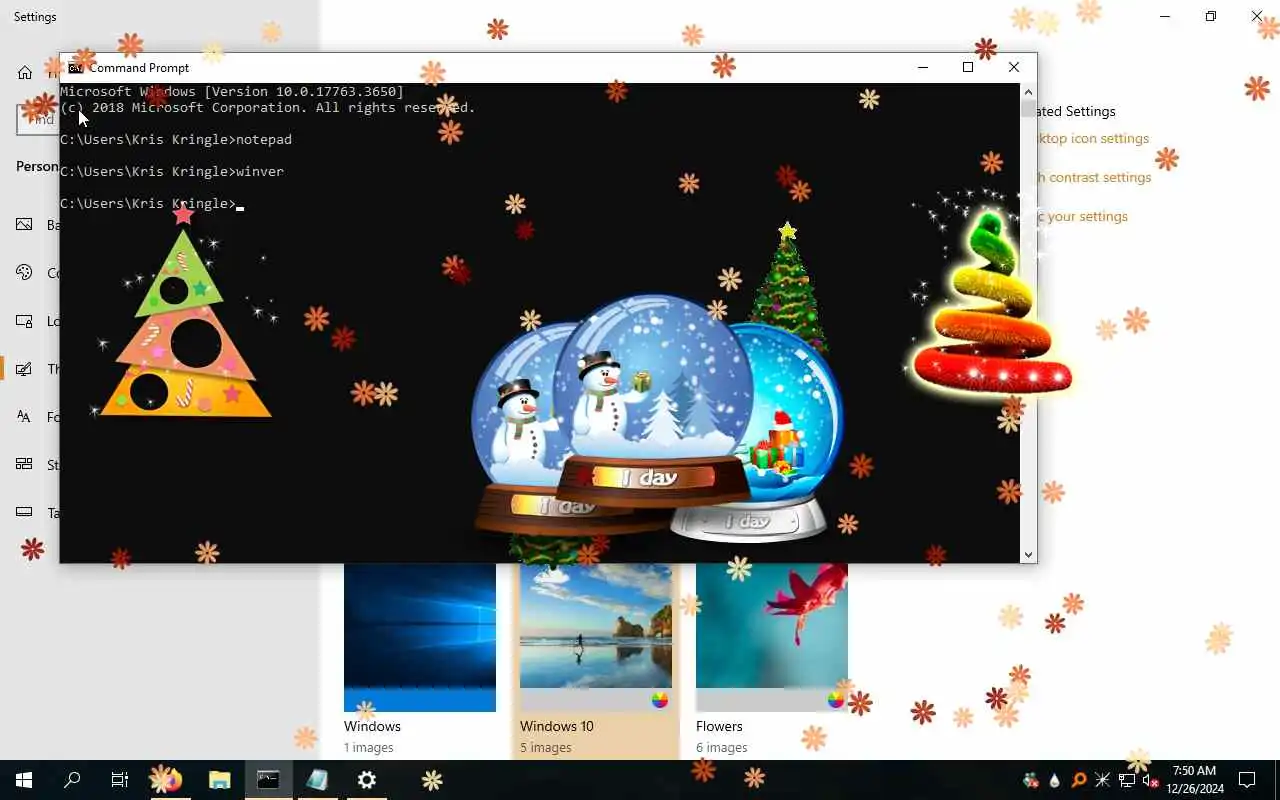Click the Command Prompt title bar icon

(75, 68)
